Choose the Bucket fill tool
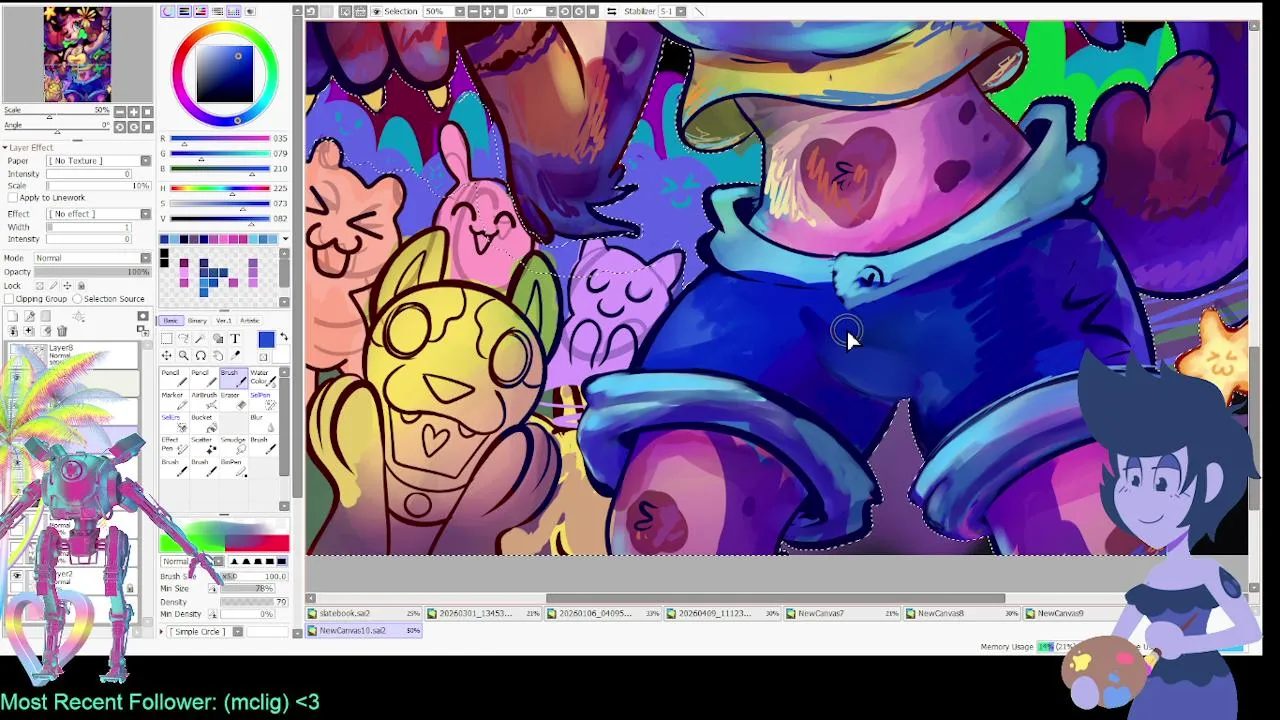This screenshot has height=720, width=1280. click(x=204, y=424)
